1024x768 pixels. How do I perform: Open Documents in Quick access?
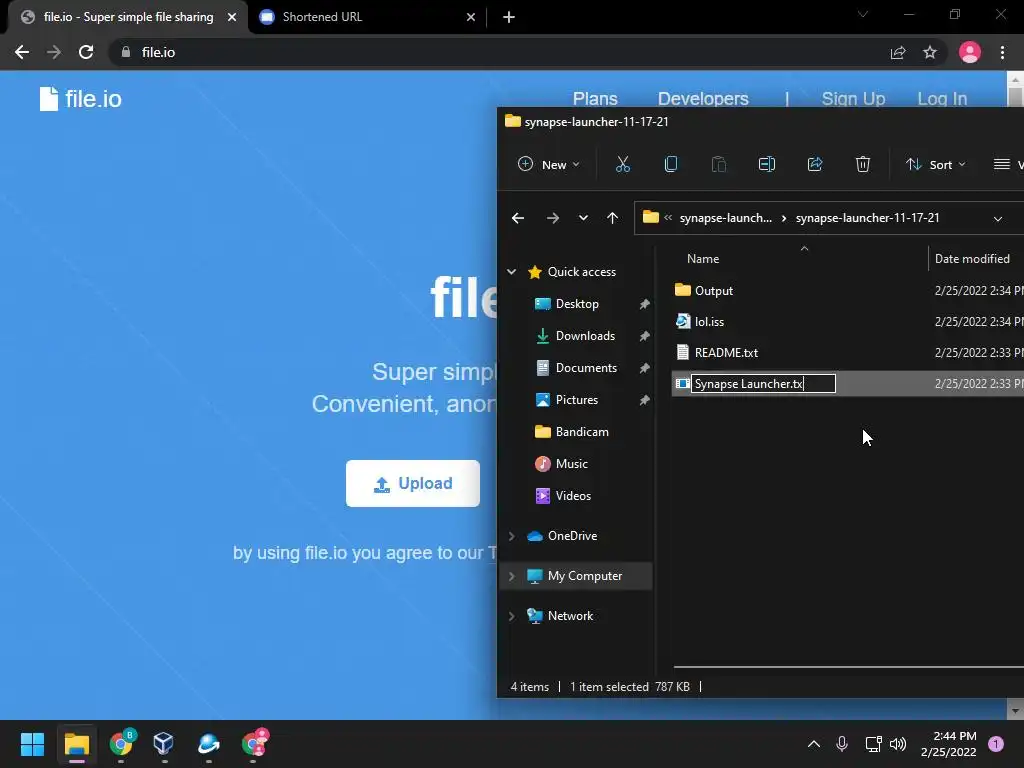[586, 368]
